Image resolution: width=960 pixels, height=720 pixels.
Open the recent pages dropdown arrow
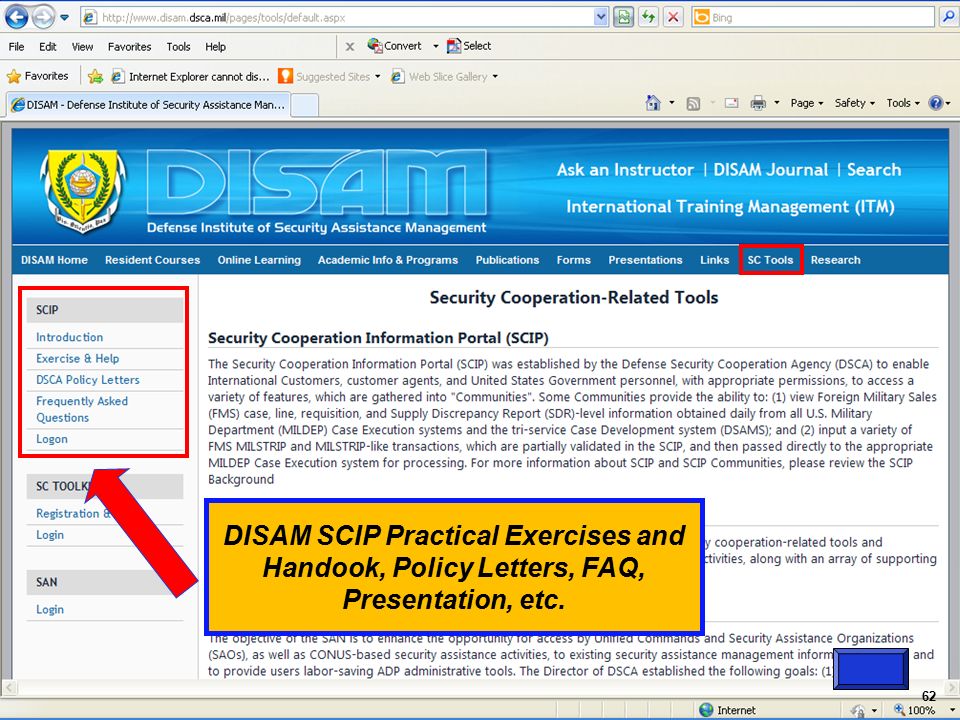pos(64,17)
